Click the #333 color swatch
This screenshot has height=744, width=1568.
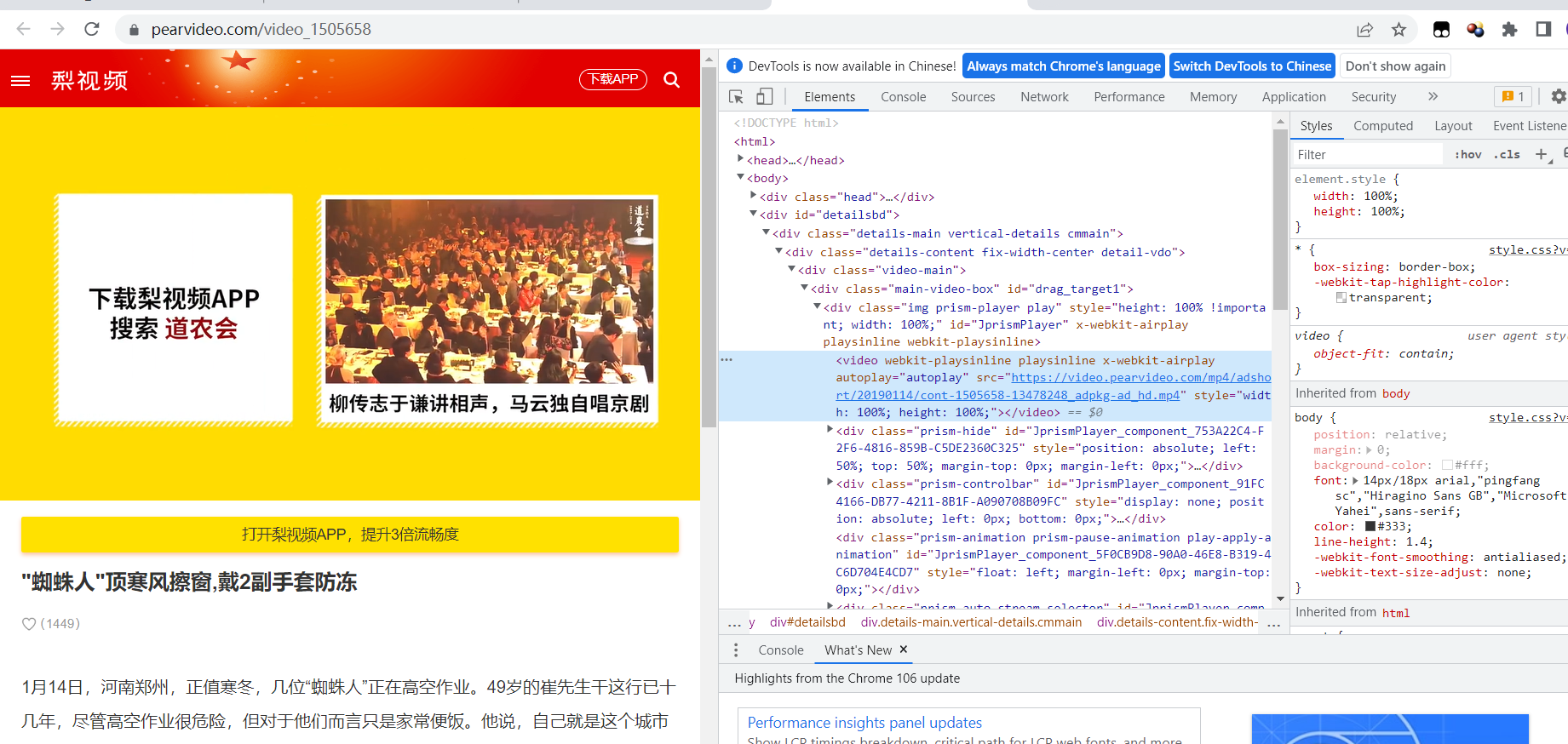point(1370,527)
